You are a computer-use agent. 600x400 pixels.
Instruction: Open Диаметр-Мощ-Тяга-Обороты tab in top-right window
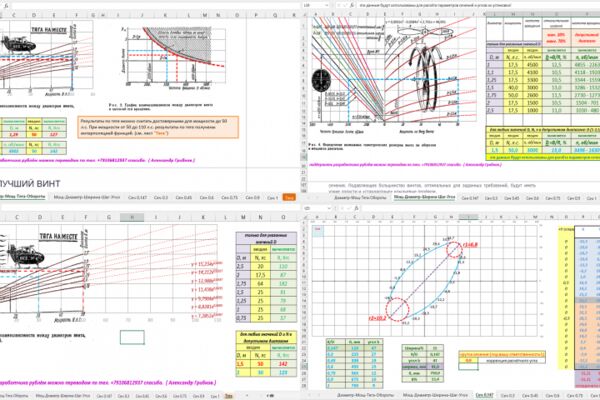click(360, 198)
